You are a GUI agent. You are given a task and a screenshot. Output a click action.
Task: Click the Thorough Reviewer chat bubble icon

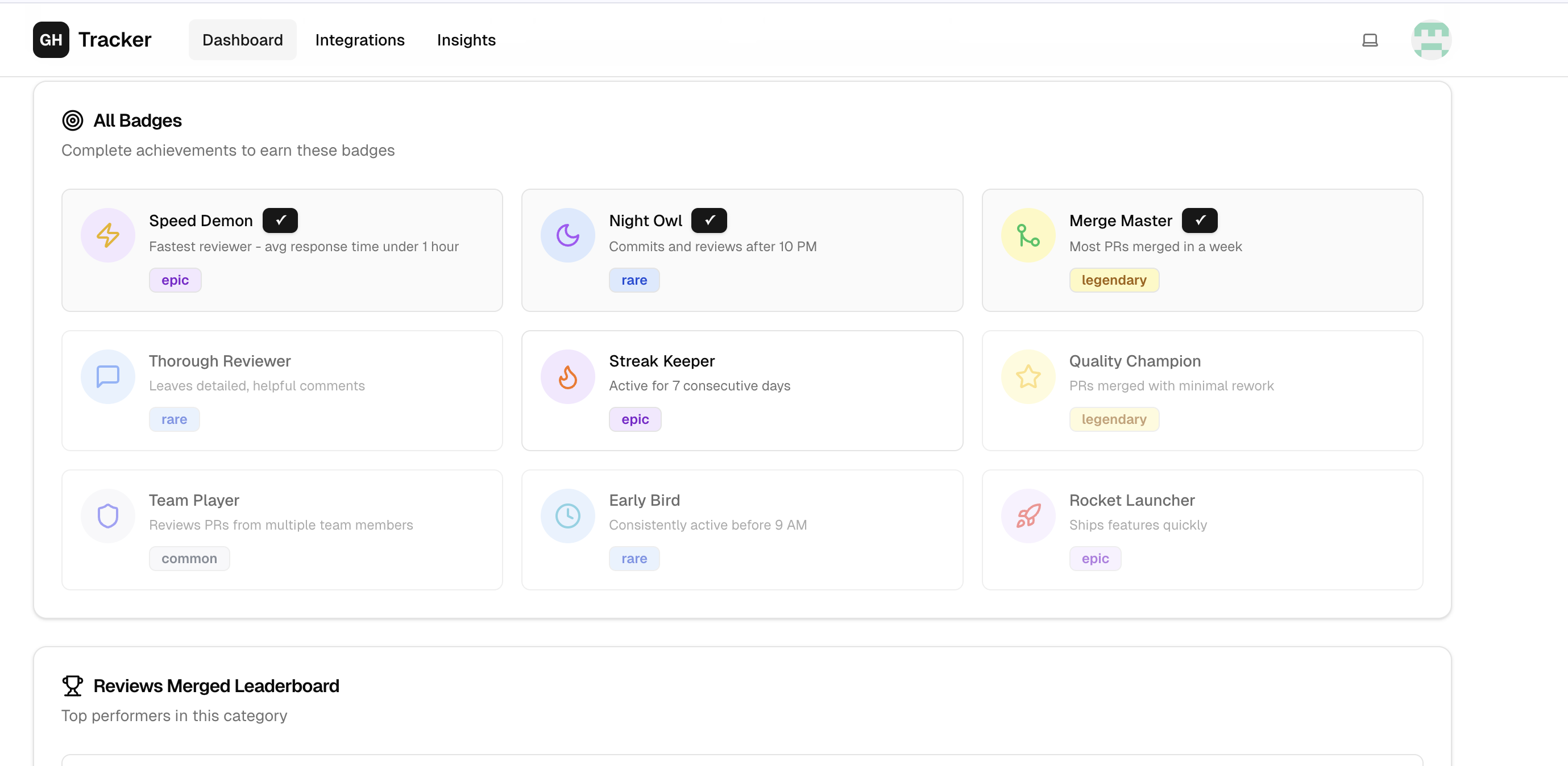108,376
